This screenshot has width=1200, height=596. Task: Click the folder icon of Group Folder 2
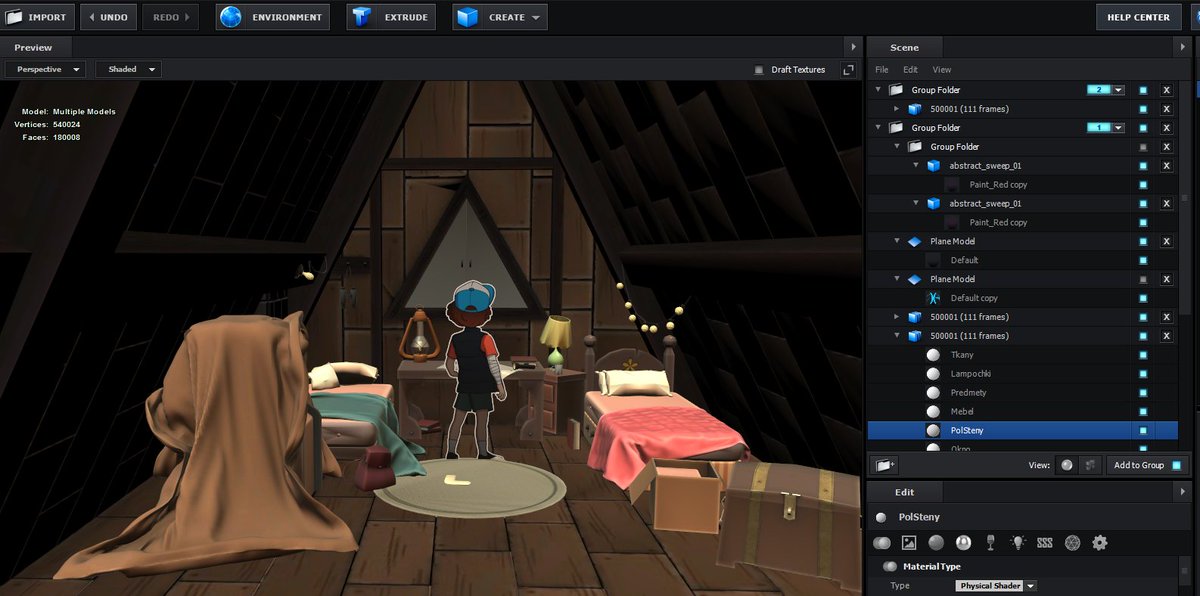click(x=895, y=90)
